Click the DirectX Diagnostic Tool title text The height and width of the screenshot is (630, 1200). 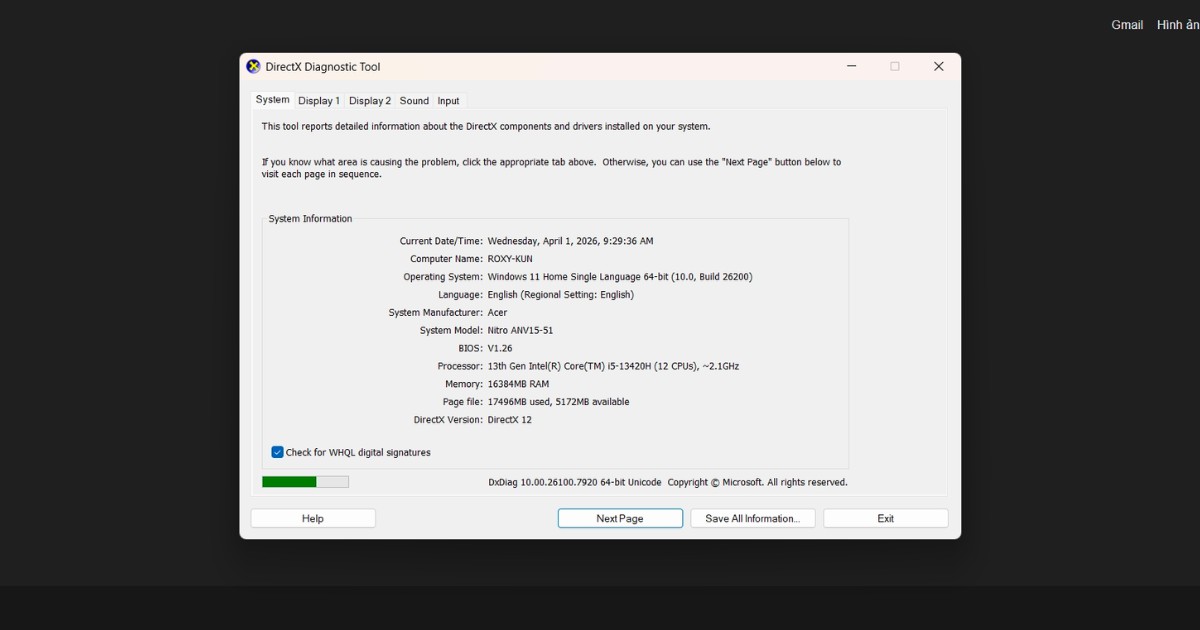click(x=322, y=67)
